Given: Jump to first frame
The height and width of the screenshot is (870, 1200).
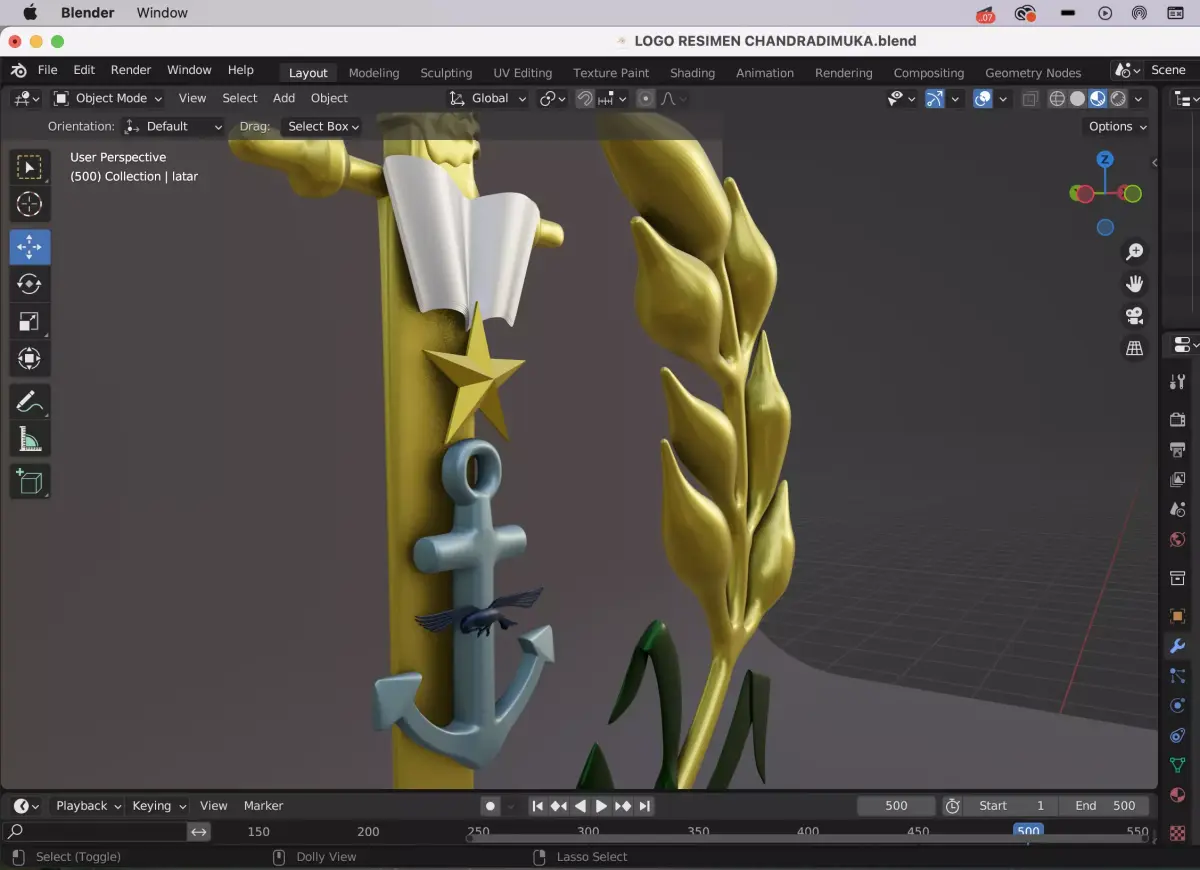Looking at the screenshot, I should (537, 806).
